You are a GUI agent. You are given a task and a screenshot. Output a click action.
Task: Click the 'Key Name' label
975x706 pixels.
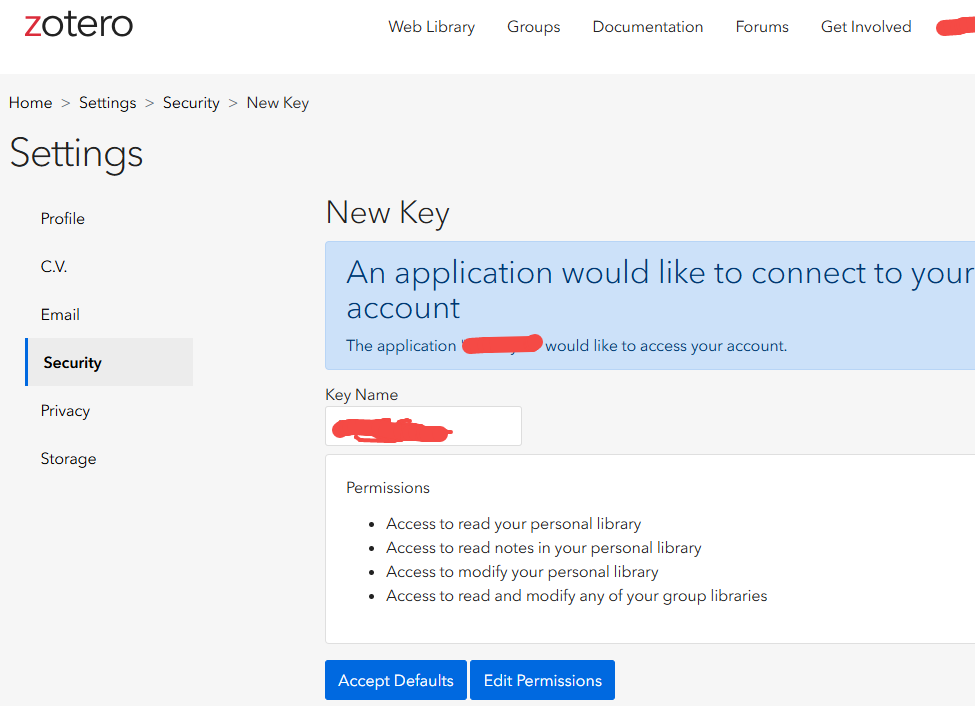361,394
